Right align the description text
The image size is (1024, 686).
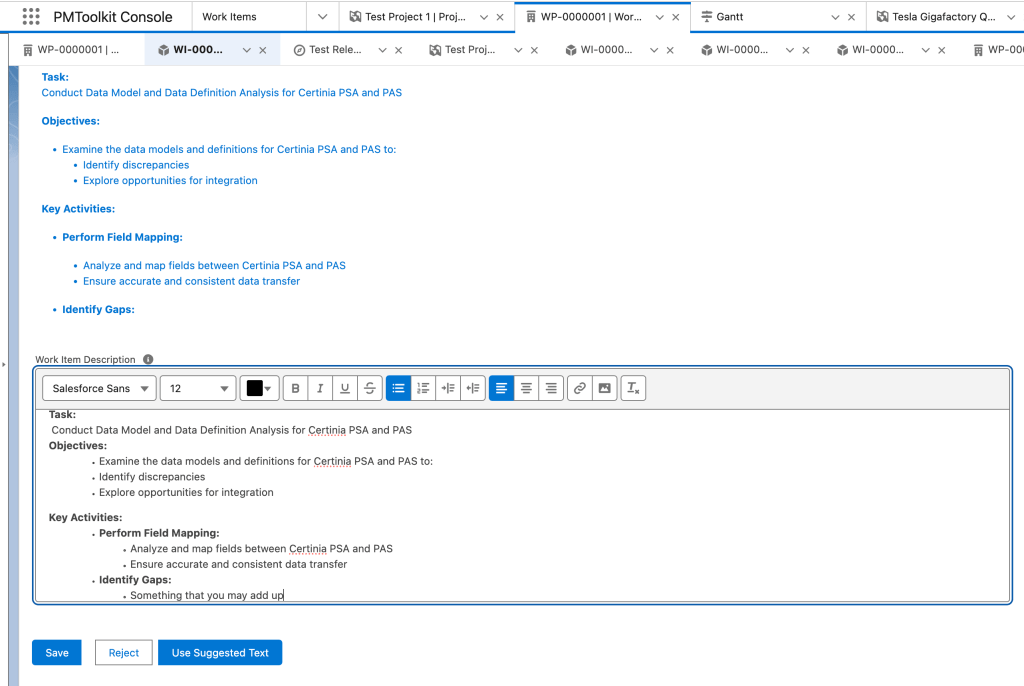coord(551,389)
